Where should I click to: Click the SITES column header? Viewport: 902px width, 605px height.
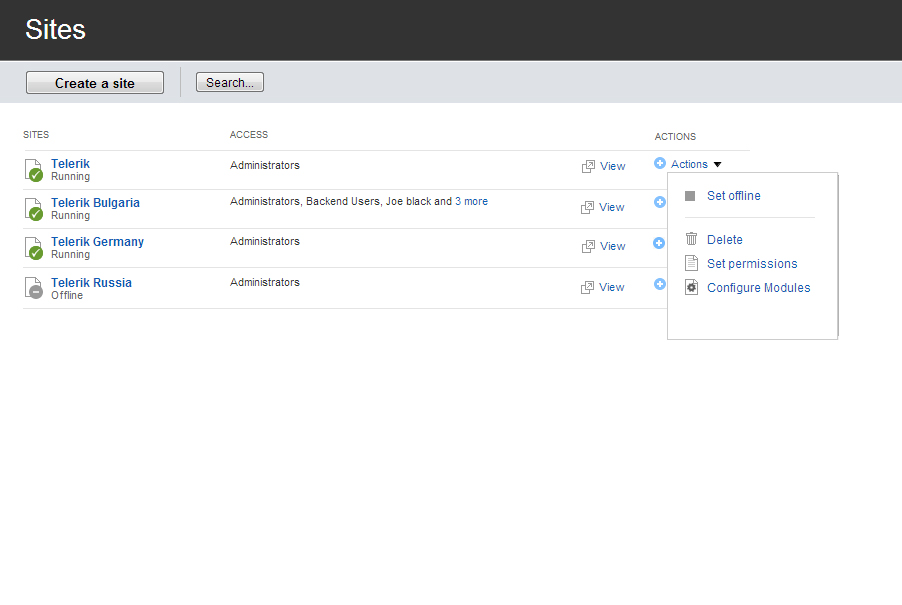click(36, 135)
